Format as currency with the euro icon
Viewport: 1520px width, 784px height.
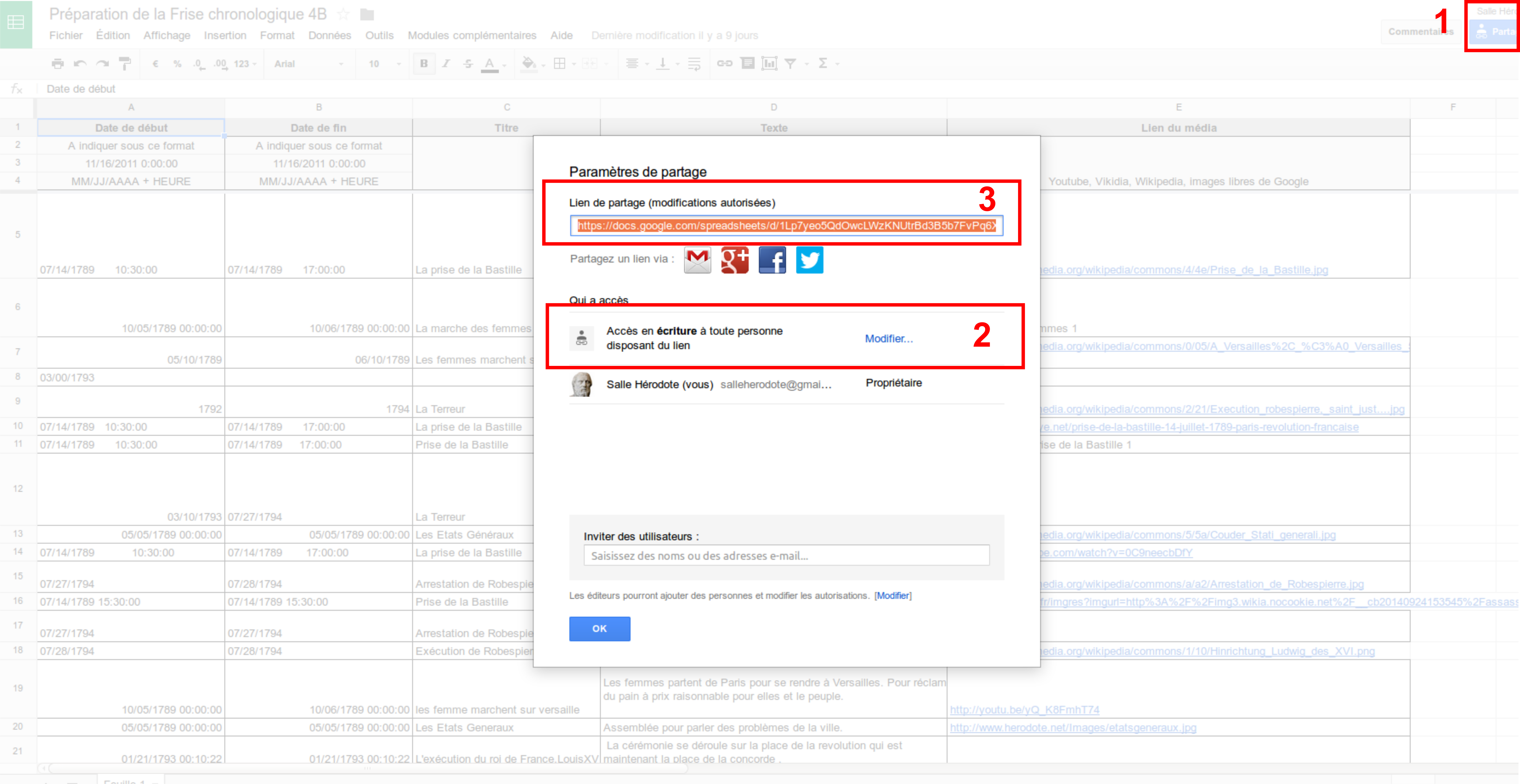point(155,64)
